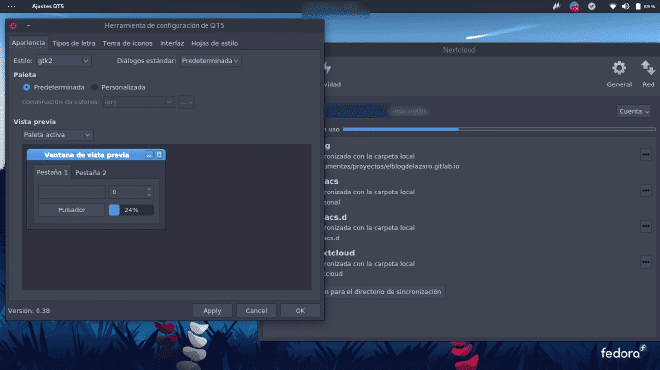
Task: Open Red network settings in Nextcloud
Action: click(648, 74)
